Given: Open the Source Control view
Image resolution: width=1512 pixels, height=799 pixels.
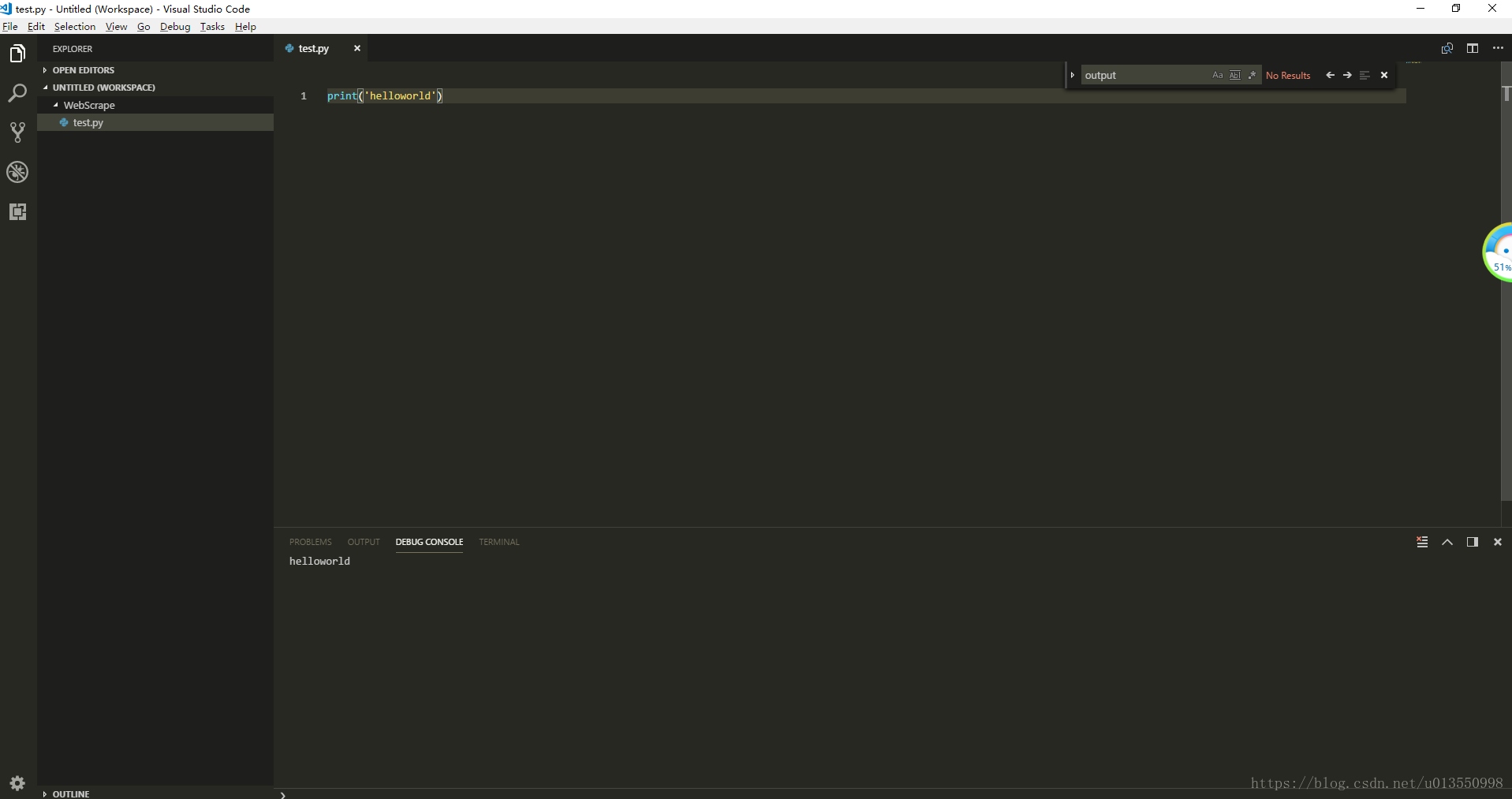Looking at the screenshot, I should (17, 133).
